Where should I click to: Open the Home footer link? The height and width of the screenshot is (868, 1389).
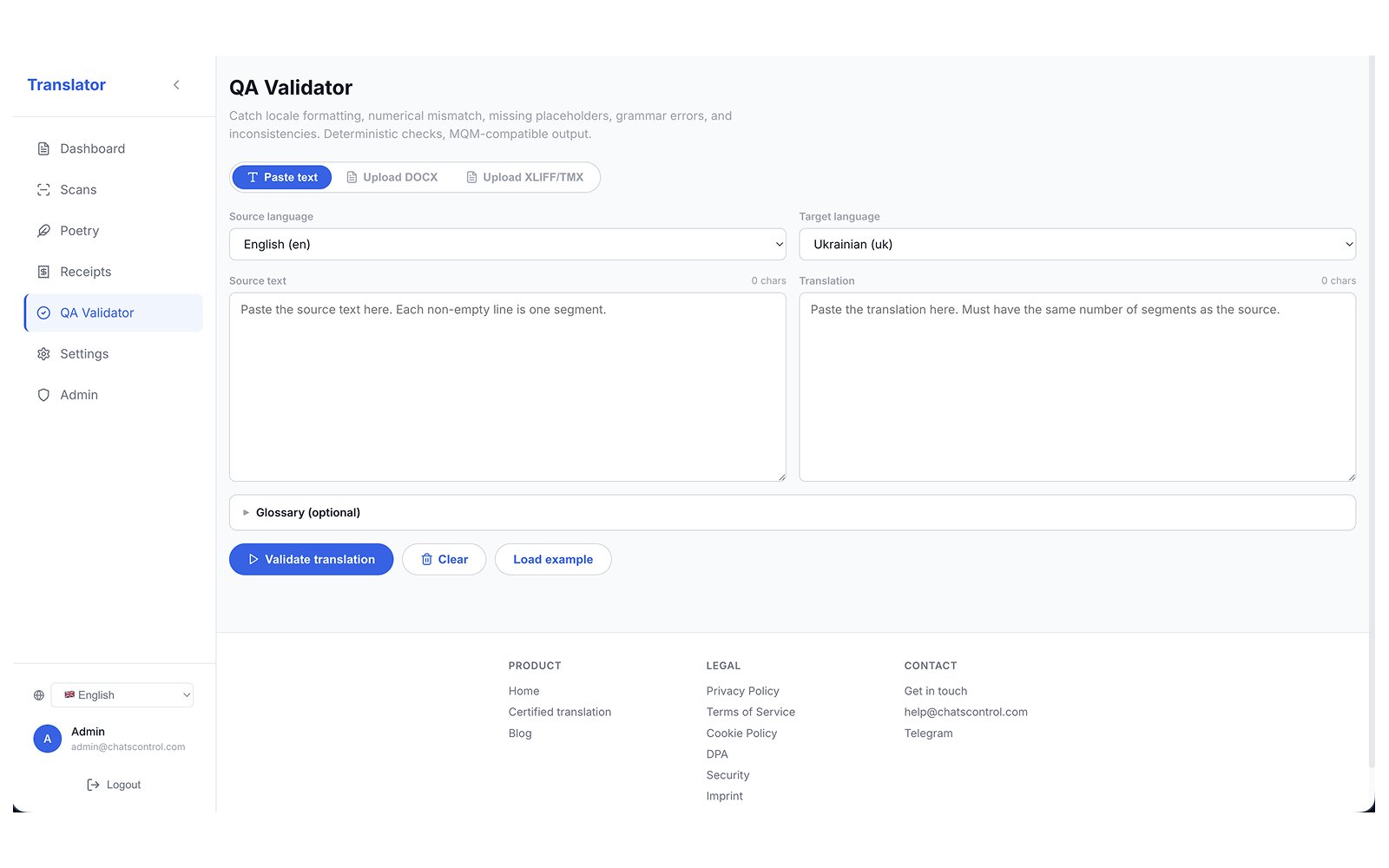pyautogui.click(x=523, y=691)
